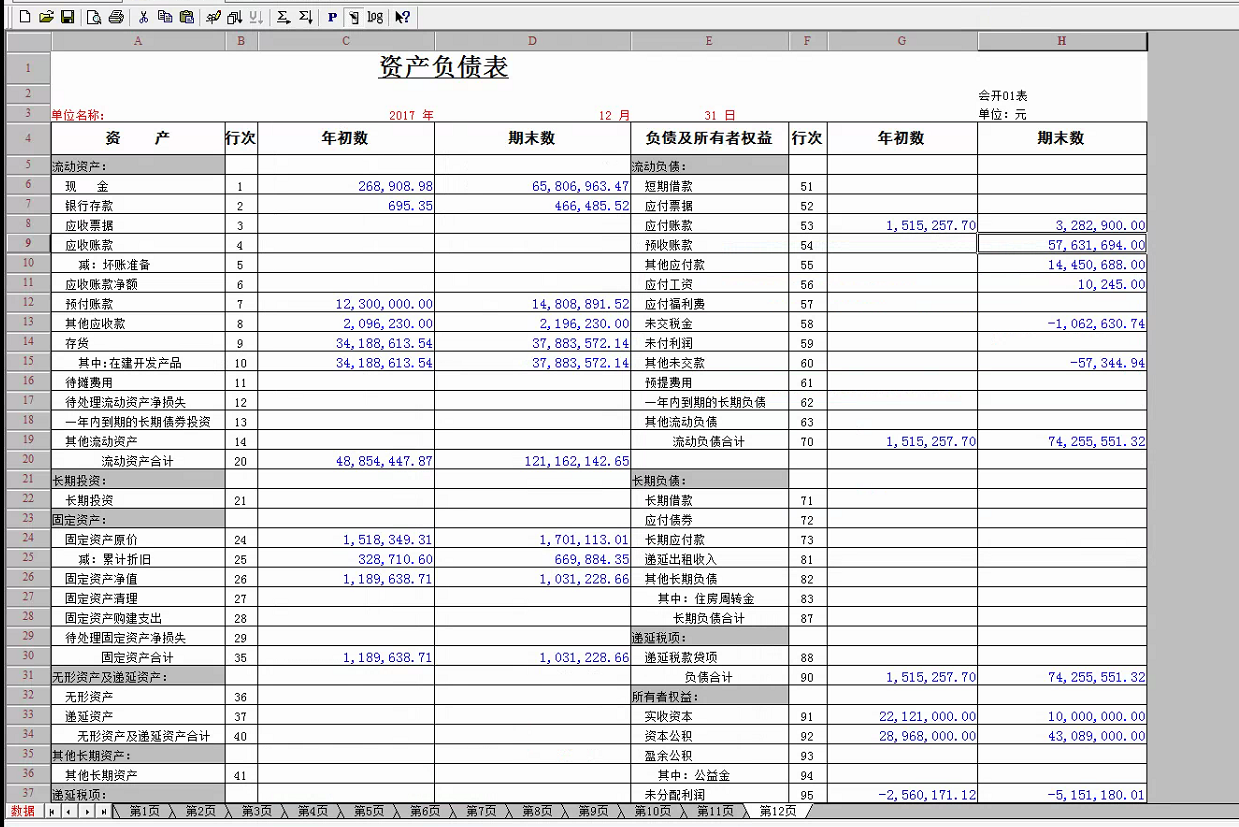This screenshot has height=827, width=1239.
Task: Click the 3,282,900.00 cell
Action: (x=1062, y=225)
